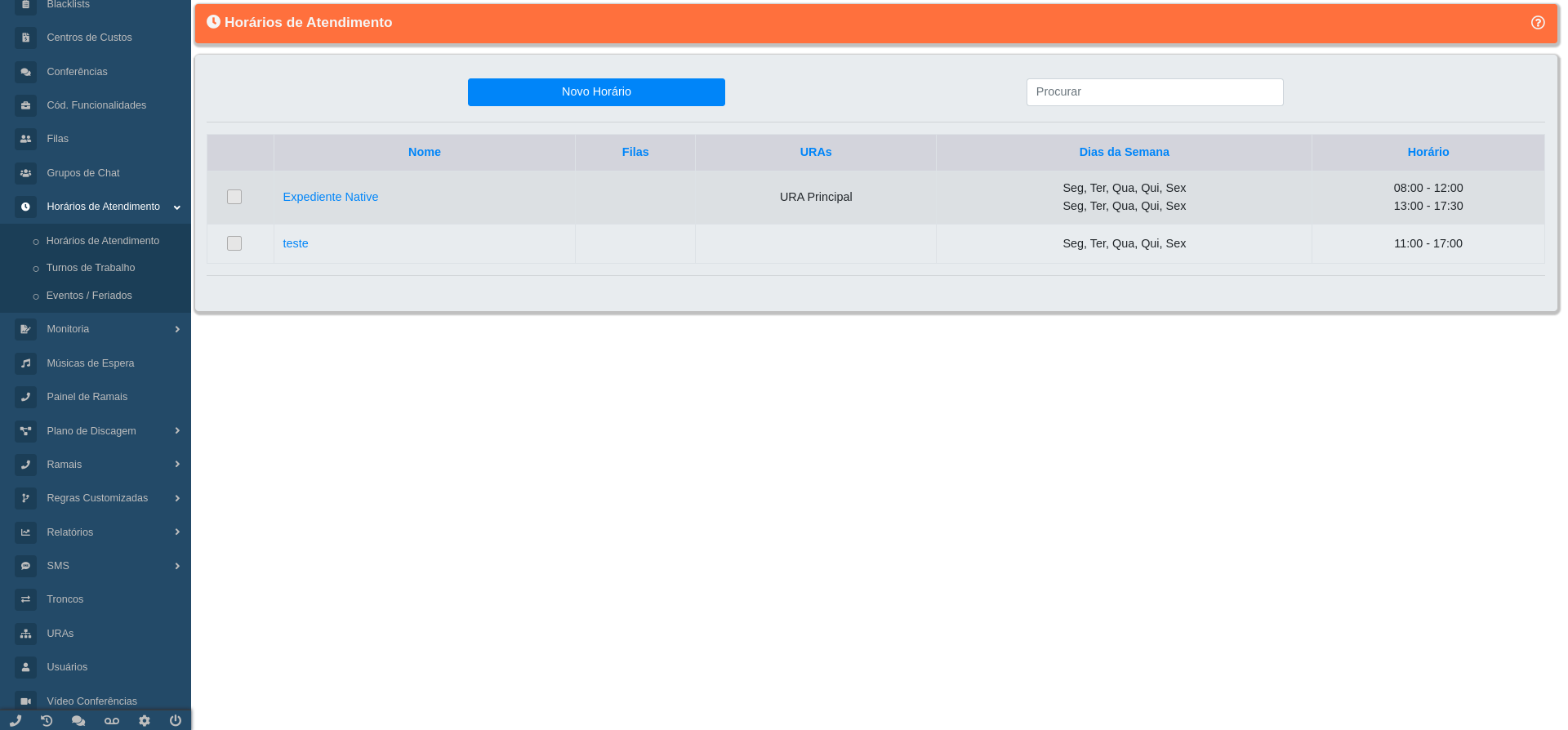
Task: Click the Troncos exchange arrows icon
Action: 25,599
